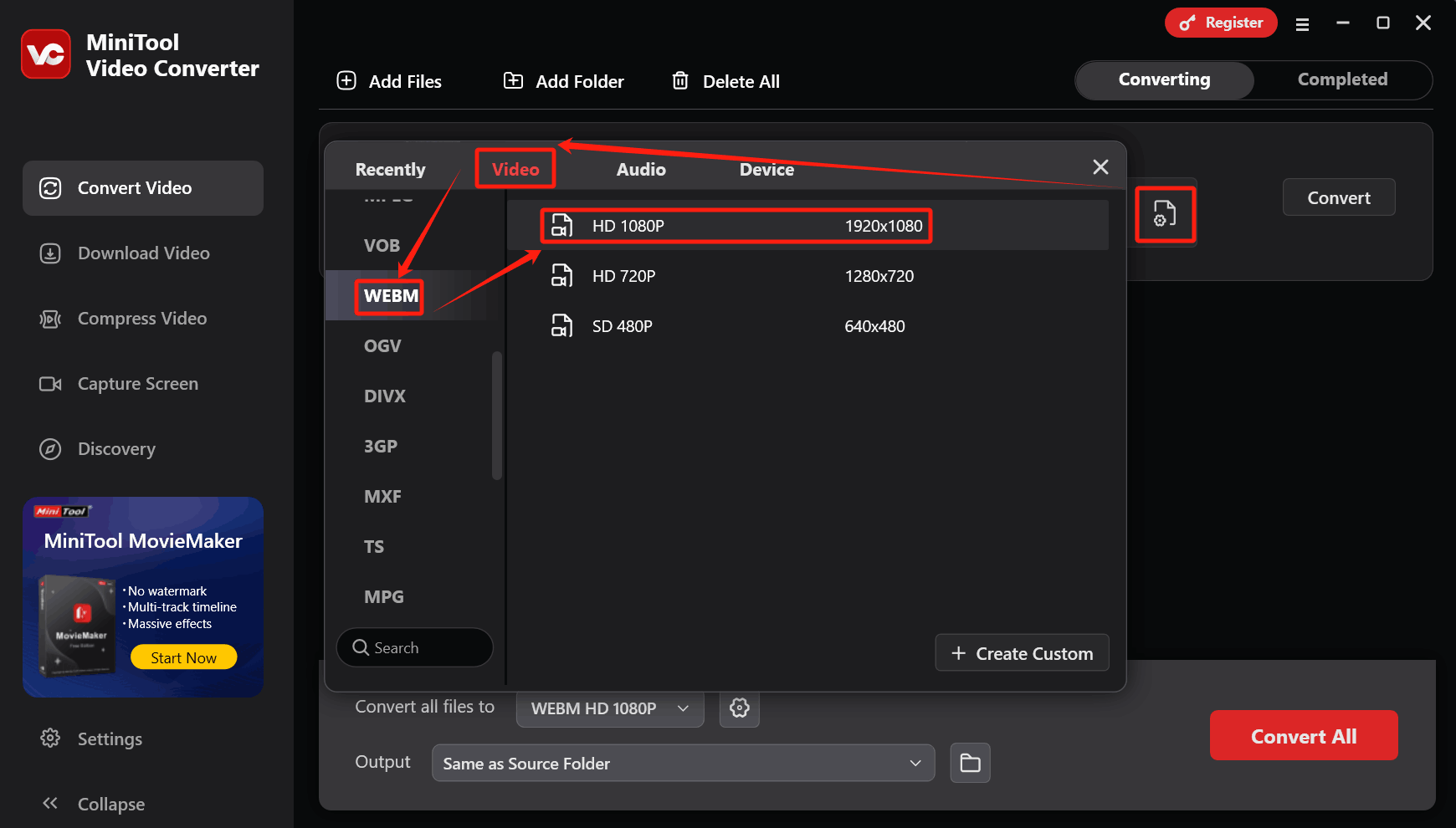Close the format selection popup

click(1100, 167)
